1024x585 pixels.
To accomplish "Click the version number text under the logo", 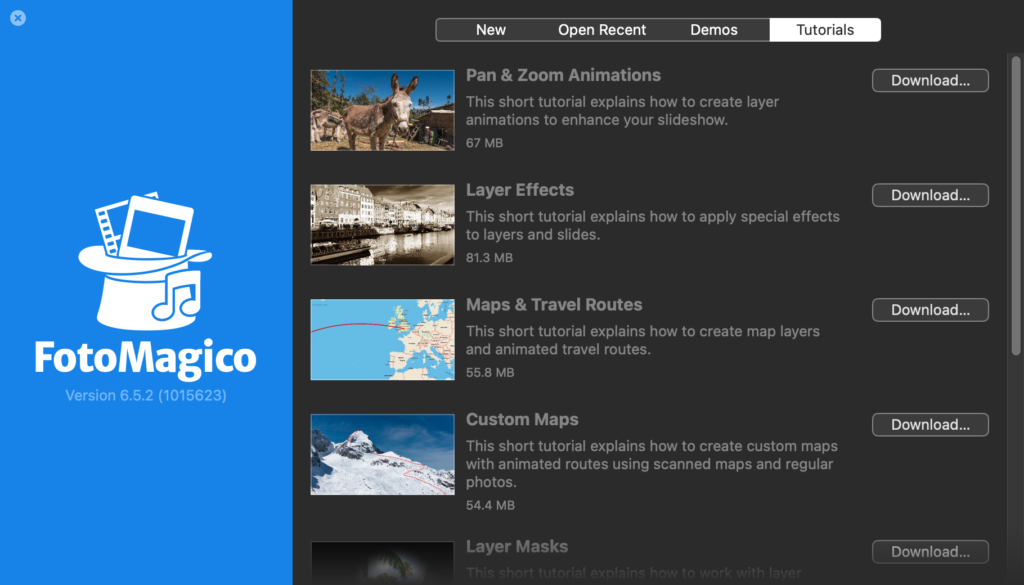I will 145,396.
